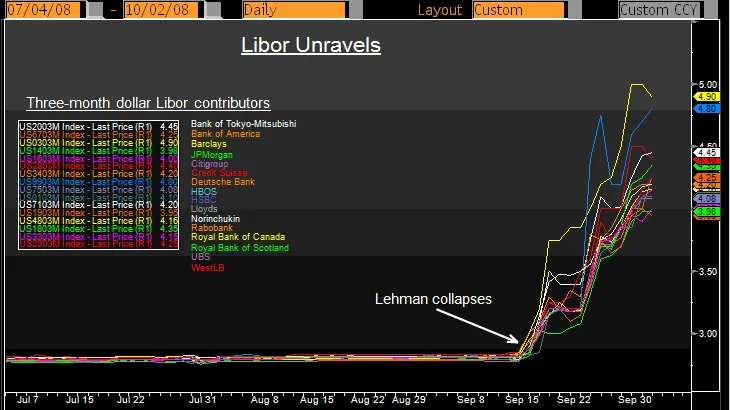
Task: Click the Credit Suisse label
Action: (x=219, y=173)
